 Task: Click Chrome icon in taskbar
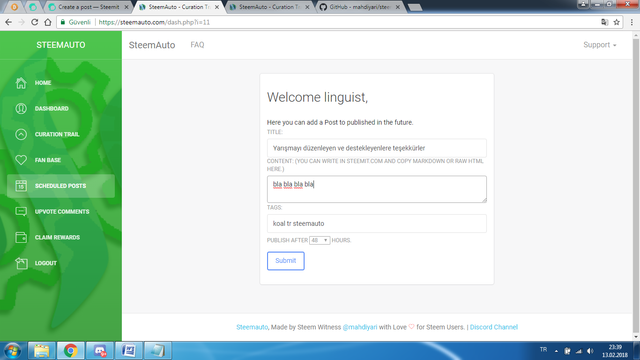coord(71,351)
